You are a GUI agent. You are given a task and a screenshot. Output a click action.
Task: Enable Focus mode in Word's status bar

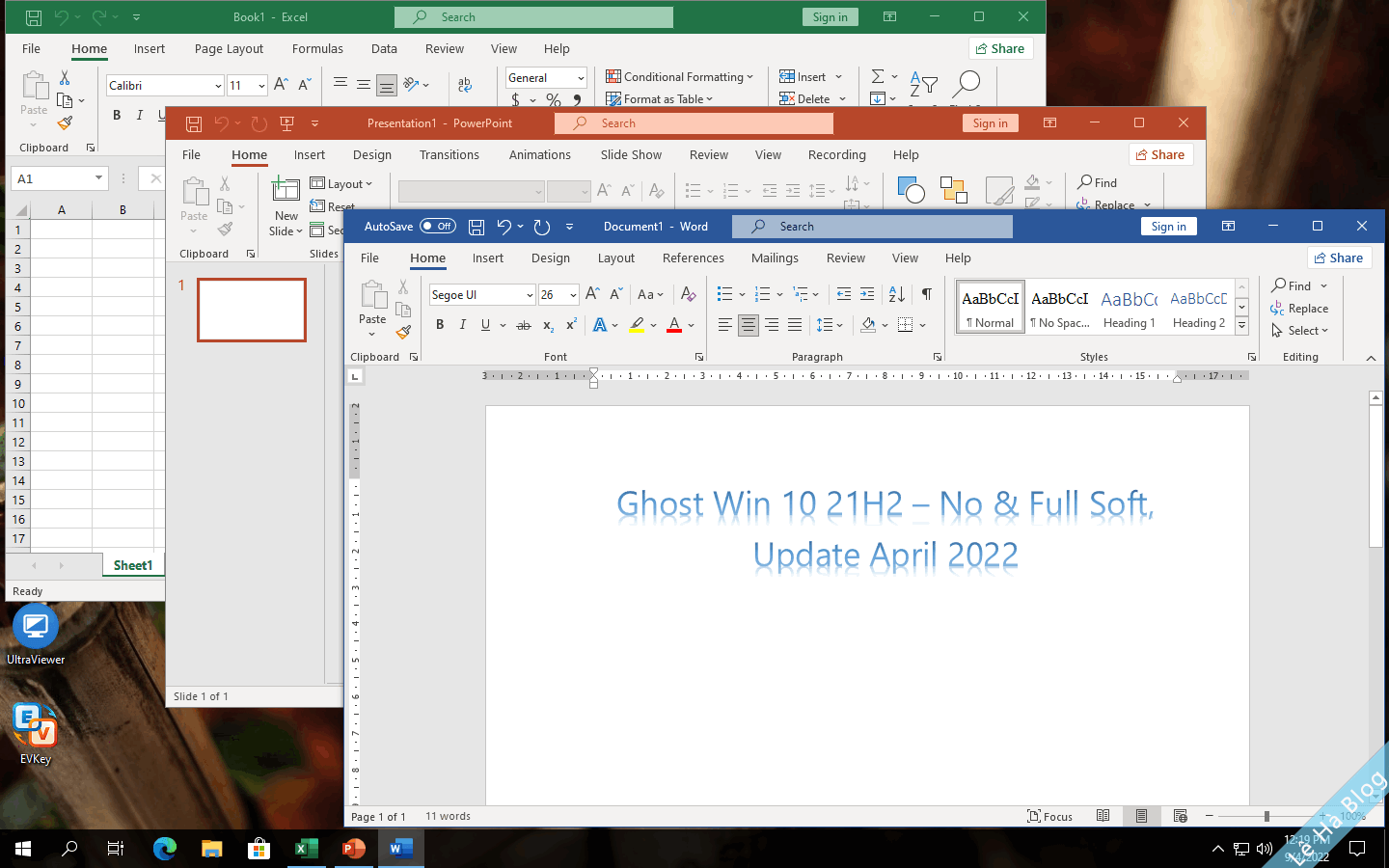[1050, 816]
